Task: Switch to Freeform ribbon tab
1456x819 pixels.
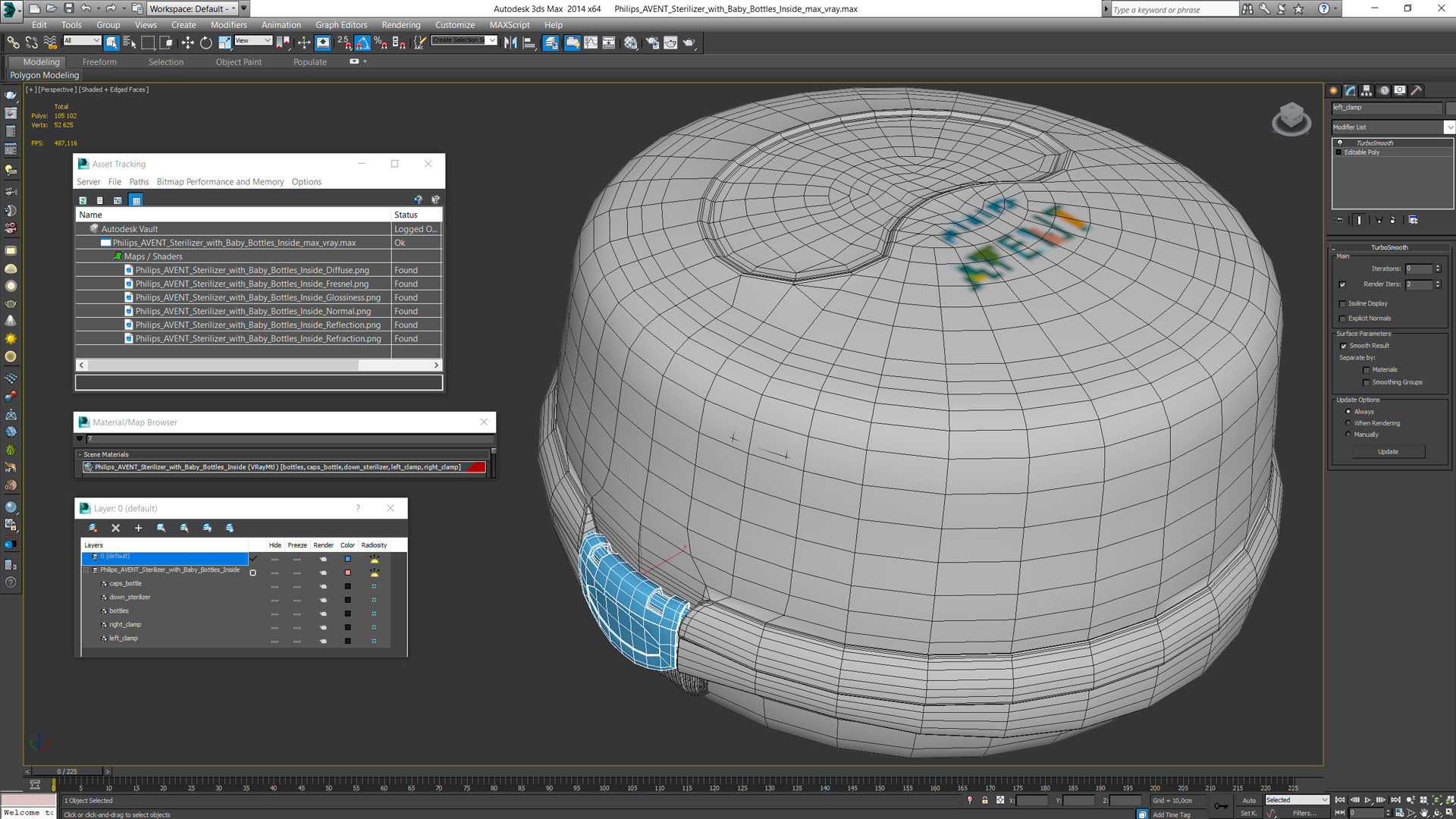Action: pos(99,62)
